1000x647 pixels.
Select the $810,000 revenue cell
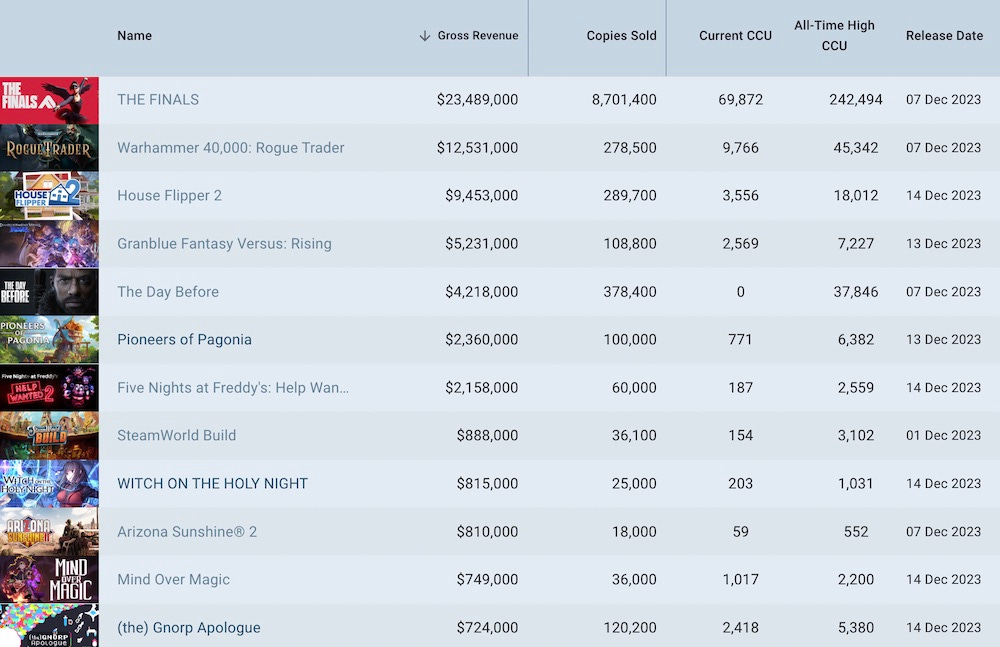(487, 532)
